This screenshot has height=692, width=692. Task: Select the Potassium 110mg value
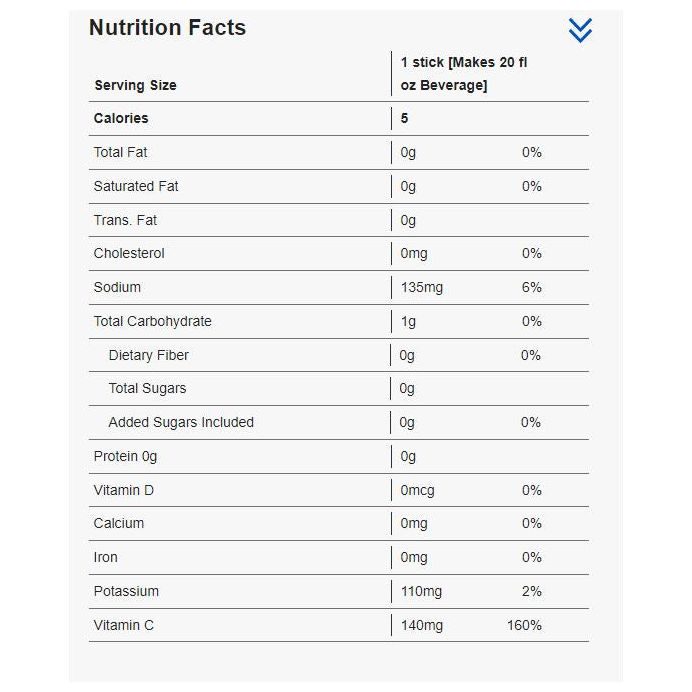(421, 591)
